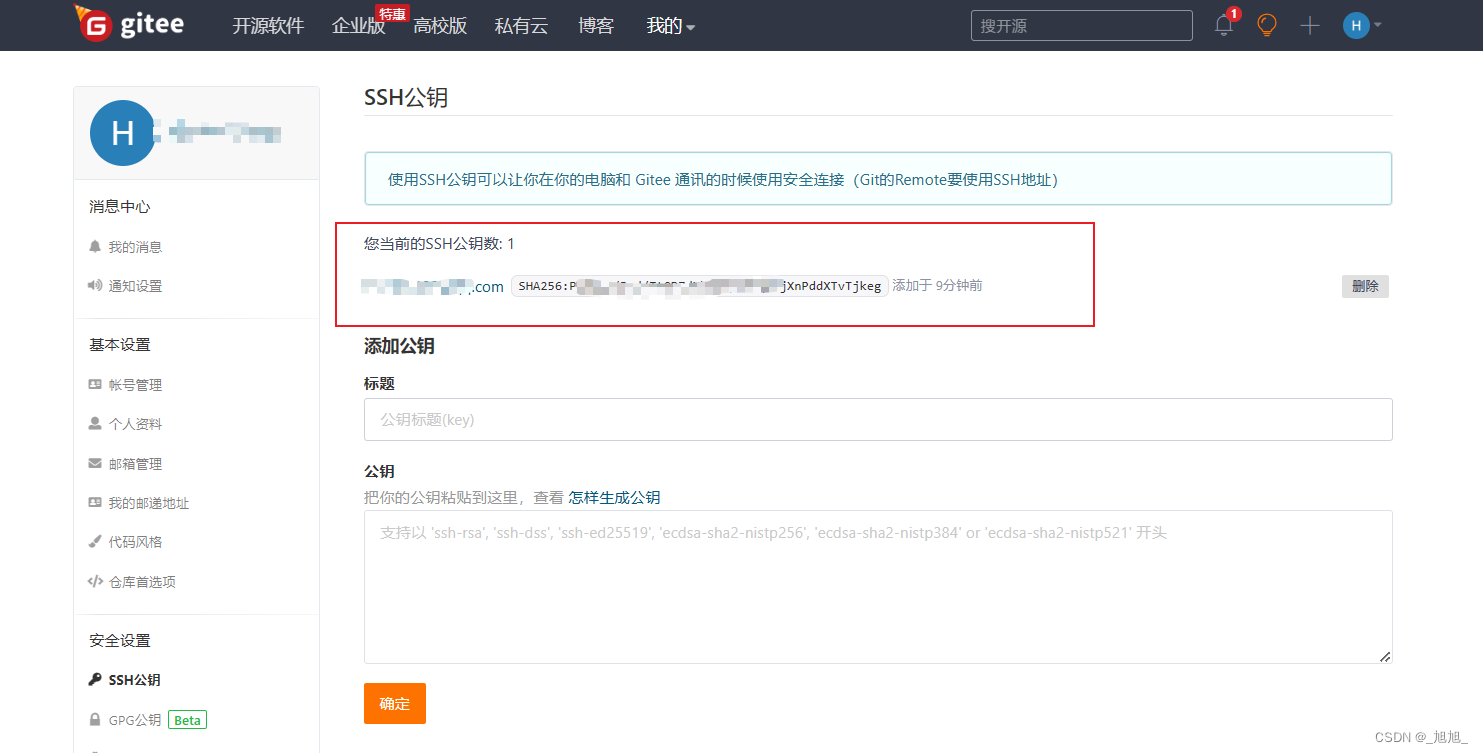1483x753 pixels.
Task: Click the key icon beside SSH公钥
Action: click(x=95, y=680)
